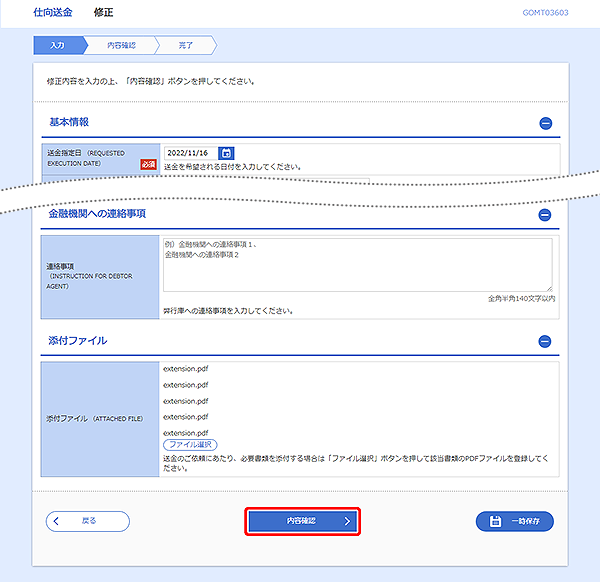Click the 内容確認 confirm button
Screen dimensions: 600x582
pyautogui.click(x=302, y=521)
